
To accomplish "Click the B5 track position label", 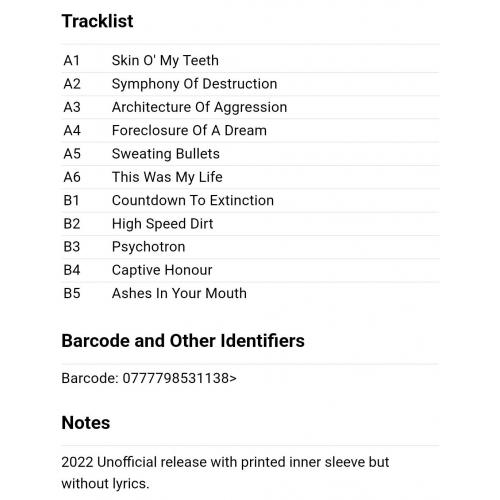I will 72,294.
